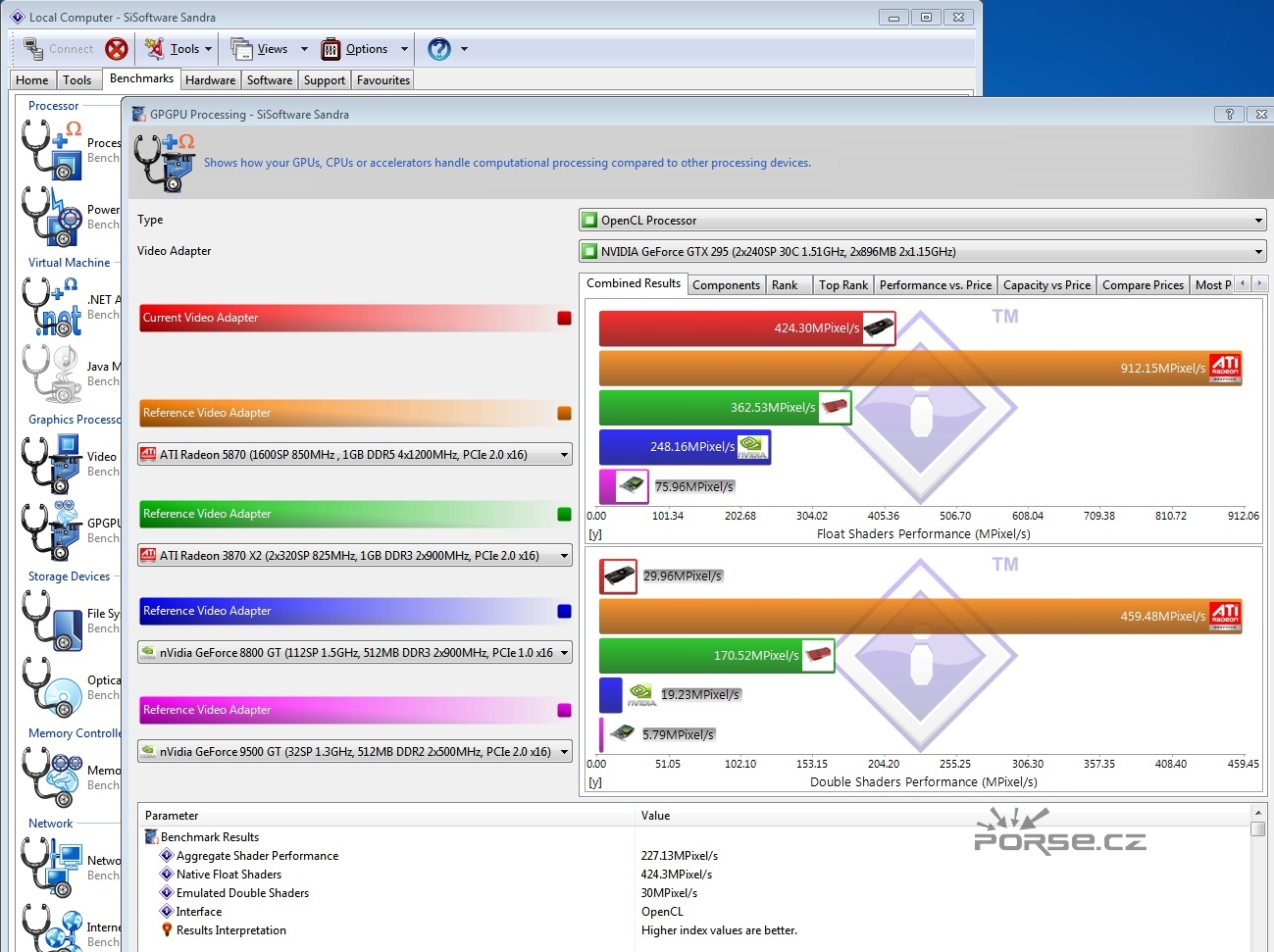Select the Top Rank tab
Image resolution: width=1274 pixels, height=952 pixels.
click(x=843, y=285)
